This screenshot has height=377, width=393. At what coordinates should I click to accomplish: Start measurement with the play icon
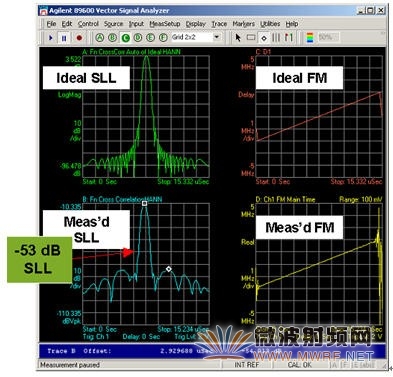pyautogui.click(x=51, y=38)
